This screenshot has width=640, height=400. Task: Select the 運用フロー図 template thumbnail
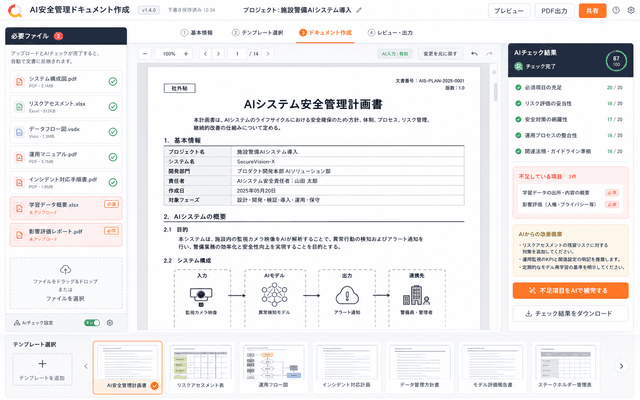pos(273,367)
